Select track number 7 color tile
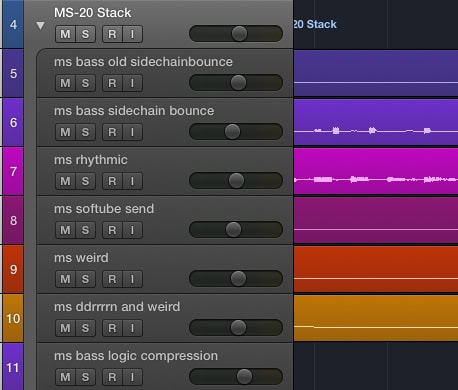The height and width of the screenshot is (390, 458). (x=13, y=171)
